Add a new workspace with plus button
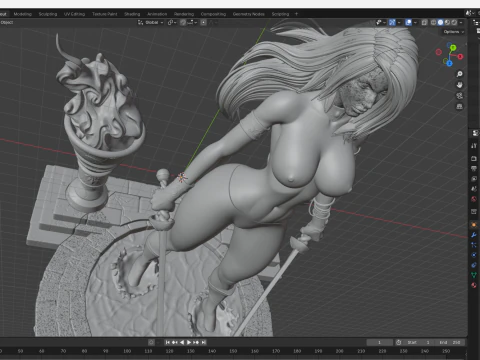Screen dimensions: 480x360 pyautogui.click(x=296, y=14)
